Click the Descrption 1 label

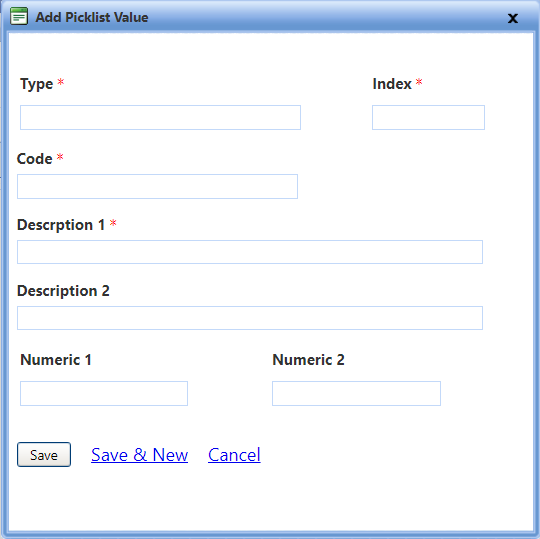coord(61,225)
